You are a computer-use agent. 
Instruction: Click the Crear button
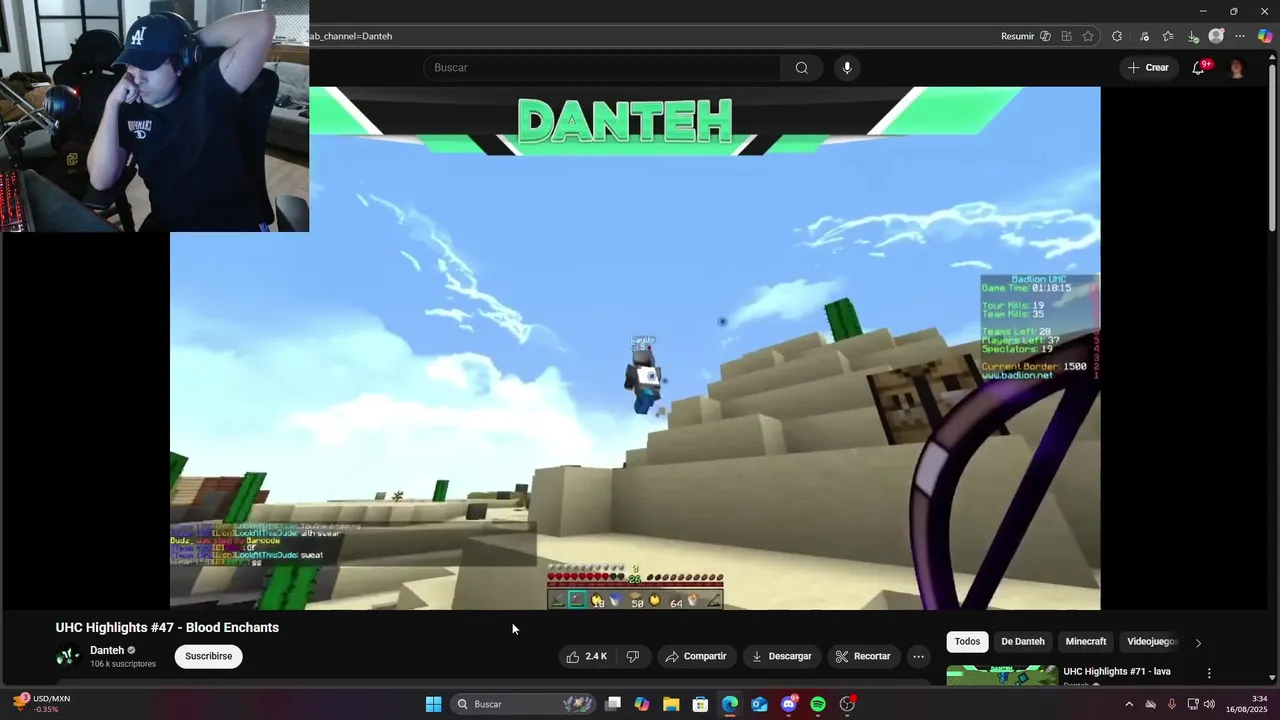(1148, 68)
